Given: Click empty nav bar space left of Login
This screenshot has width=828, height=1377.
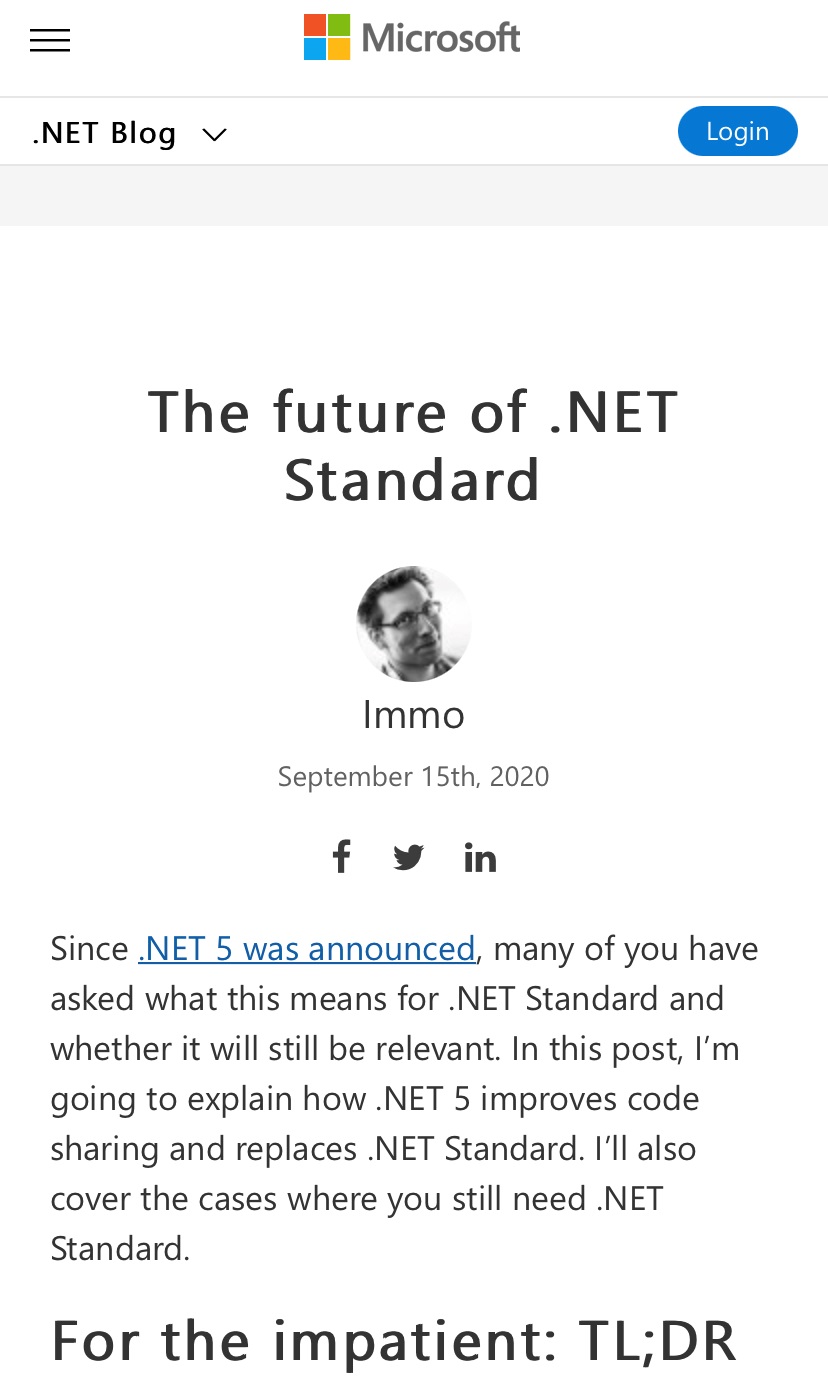Looking at the screenshot, I should tap(450, 132).
